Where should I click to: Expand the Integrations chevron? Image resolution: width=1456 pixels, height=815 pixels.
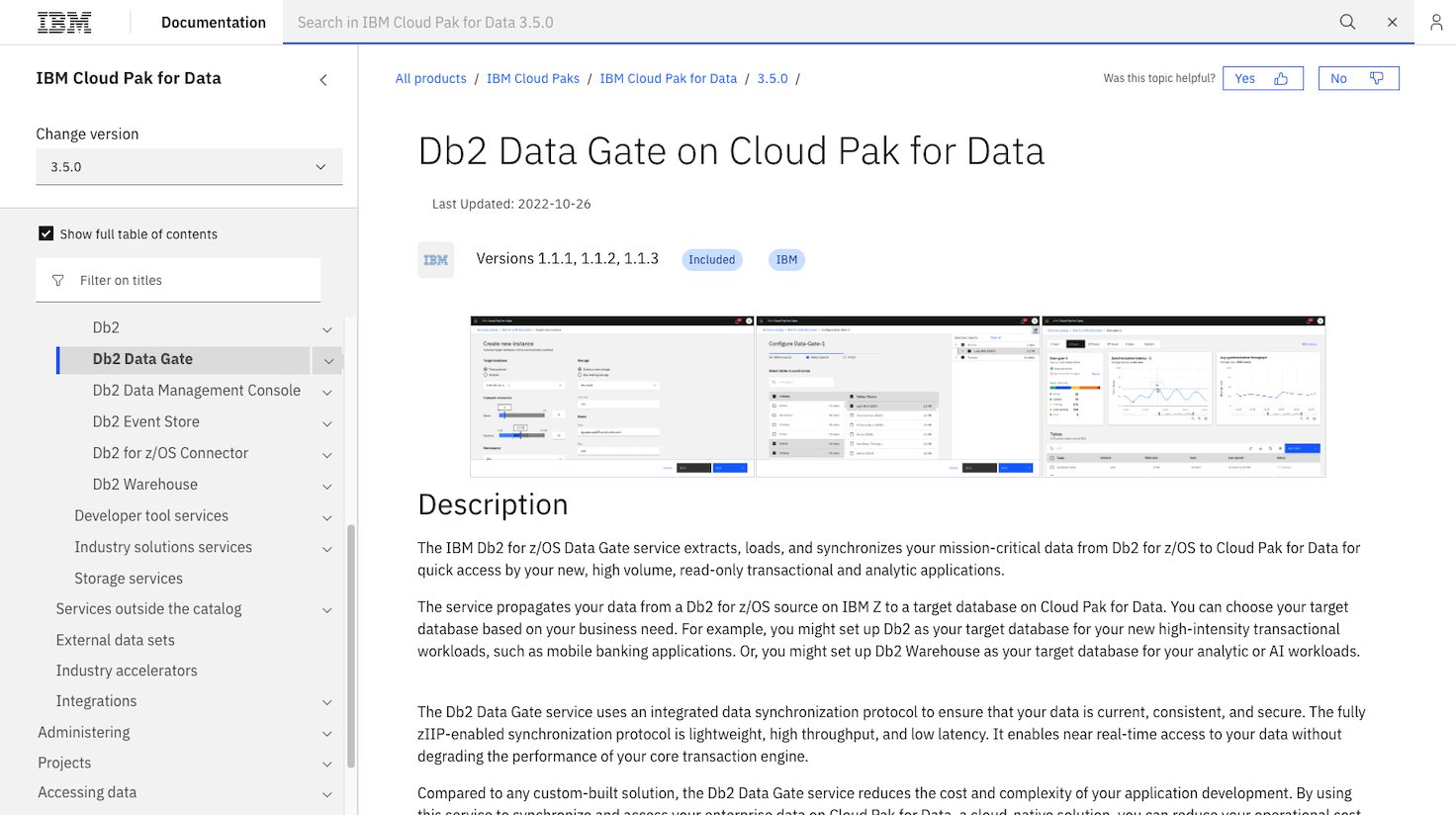[327, 702]
